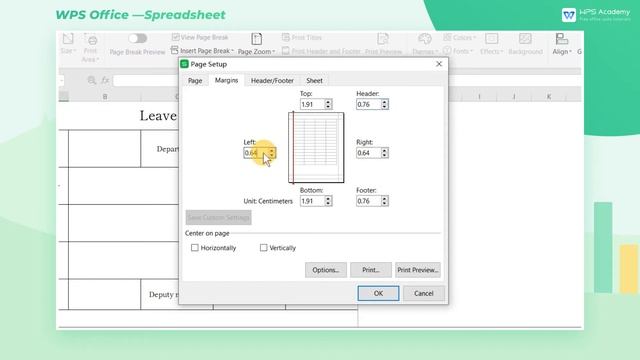Confirm Page Setup with OK
Screen dimensions: 640x360
tap(378, 293)
